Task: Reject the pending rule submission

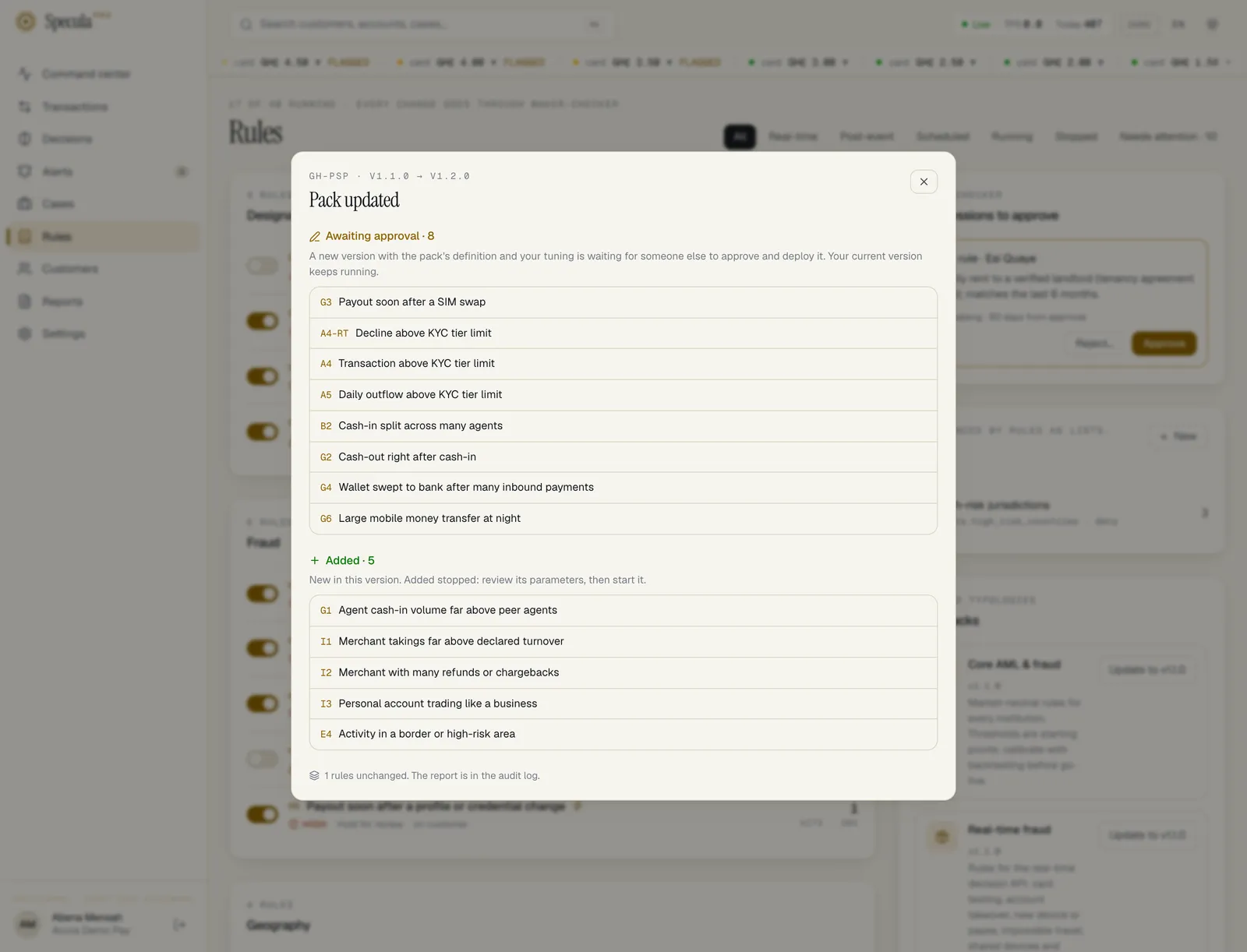Action: click(x=1094, y=344)
